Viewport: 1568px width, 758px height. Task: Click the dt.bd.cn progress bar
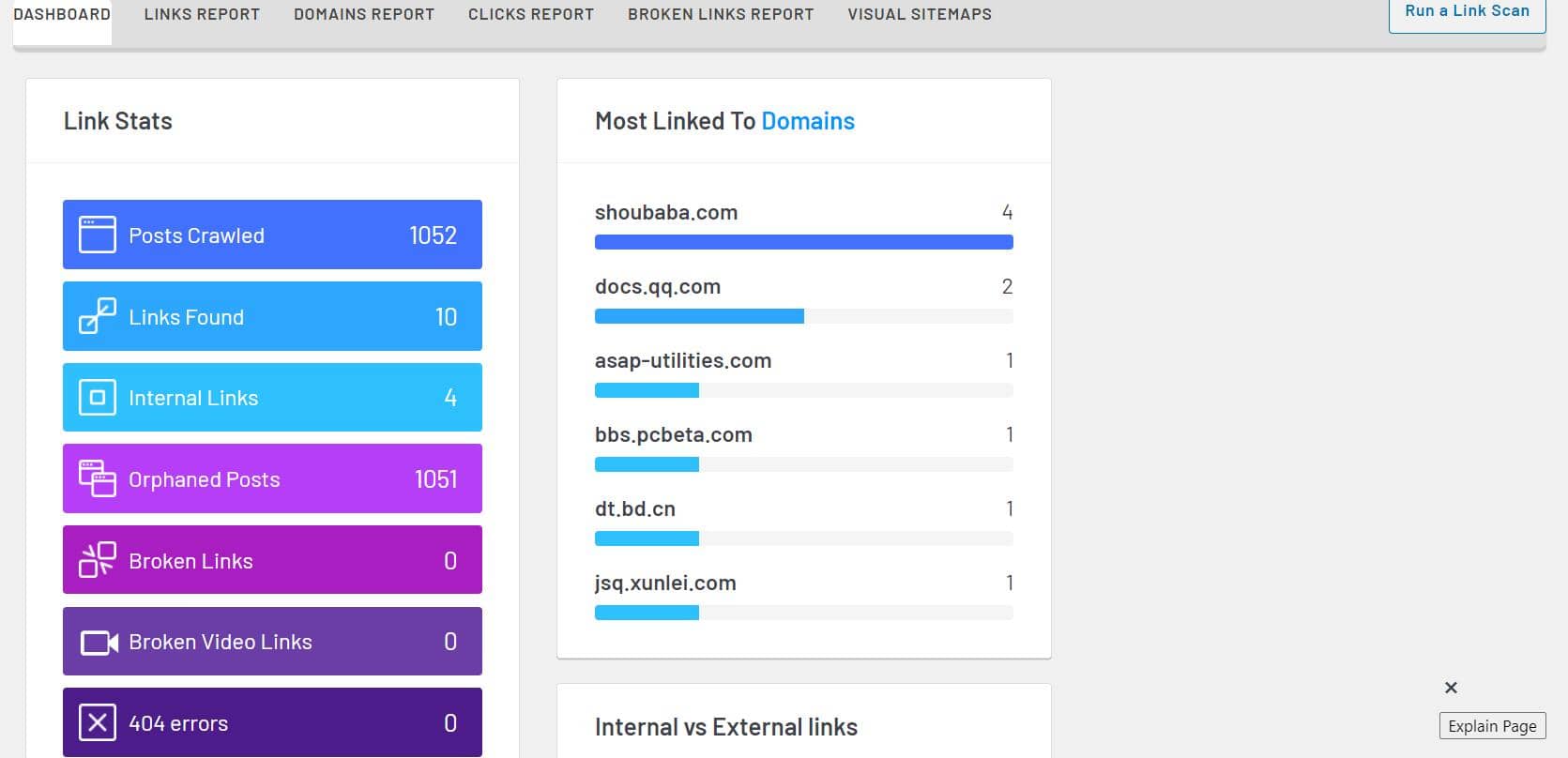(804, 538)
